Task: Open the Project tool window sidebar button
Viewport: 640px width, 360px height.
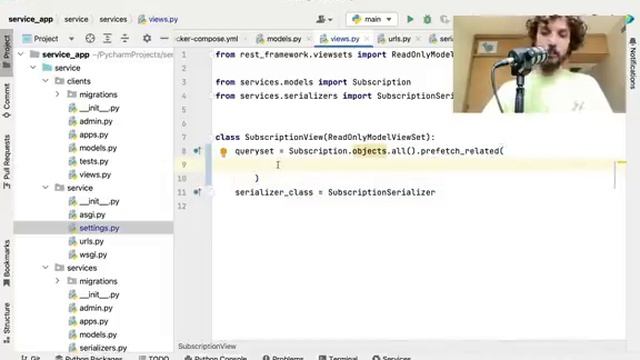Action: pyautogui.click(x=7, y=52)
